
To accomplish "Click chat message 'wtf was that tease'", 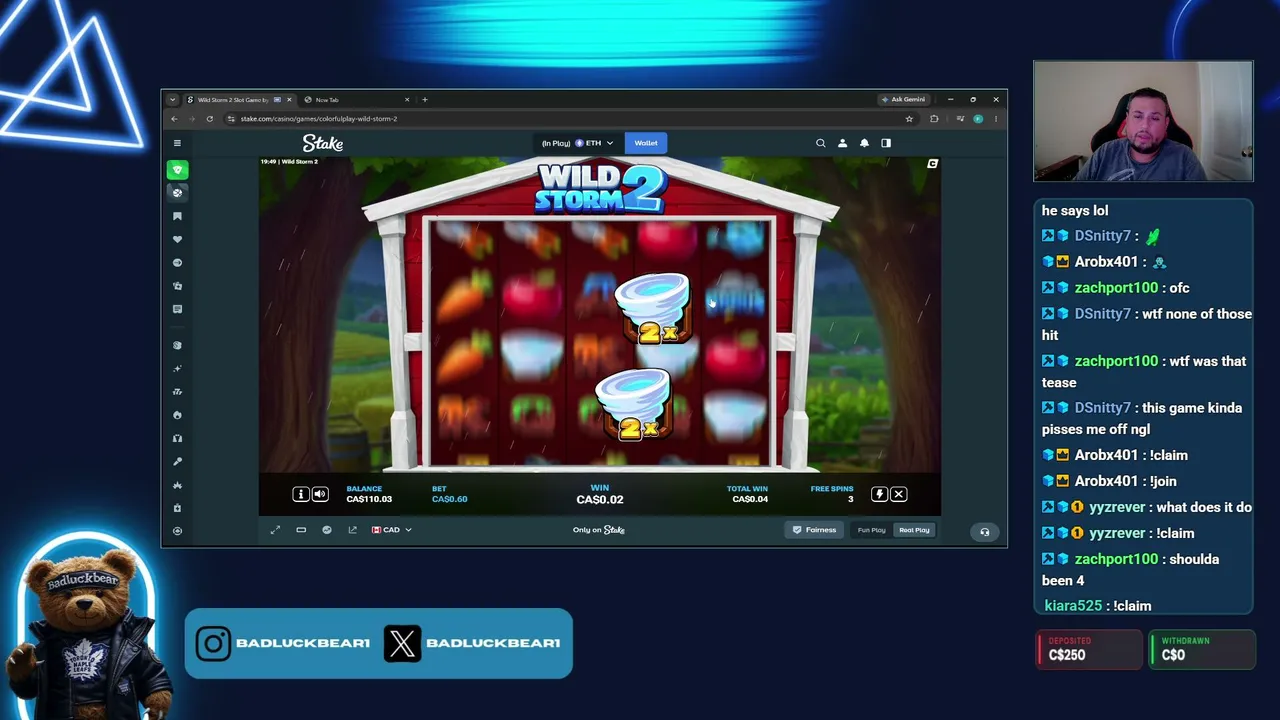I will 1145,372.
